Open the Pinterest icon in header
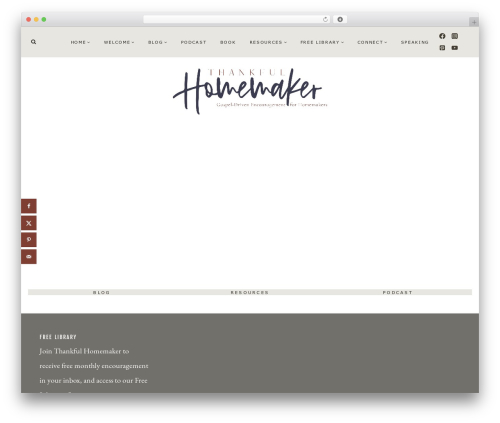This screenshot has width=500, height=423. click(x=442, y=48)
